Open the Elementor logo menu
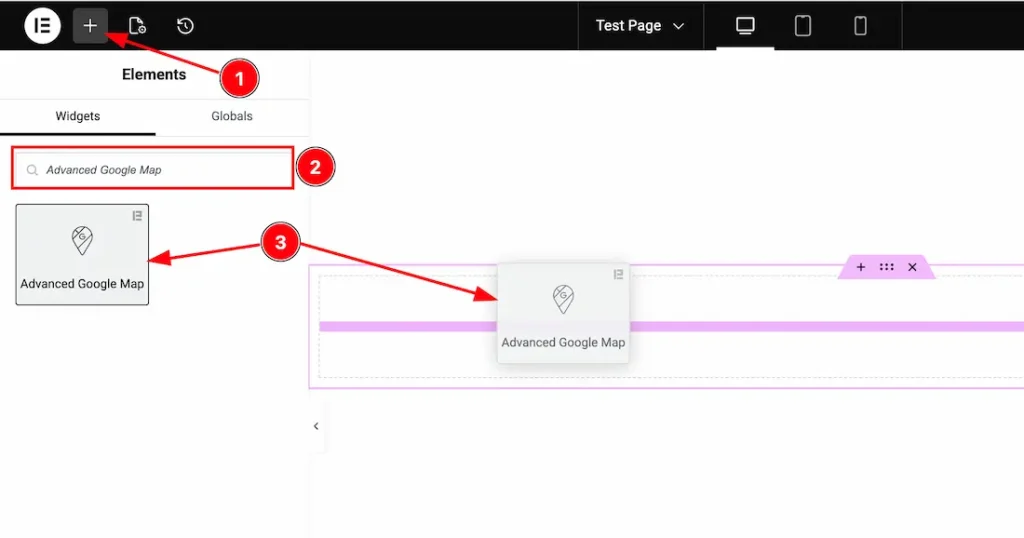The width and height of the screenshot is (1024, 538). point(42,26)
